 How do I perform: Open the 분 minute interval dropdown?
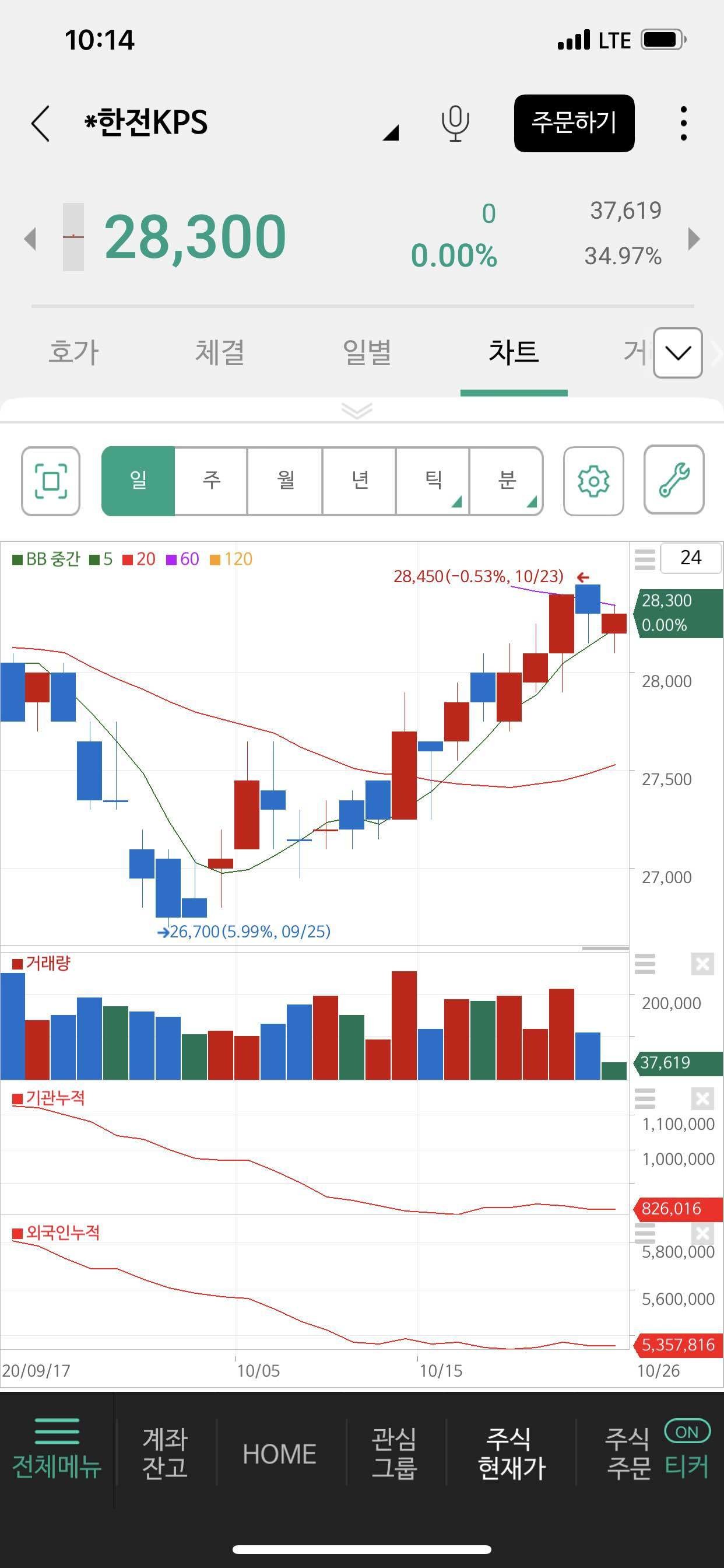pos(506,481)
